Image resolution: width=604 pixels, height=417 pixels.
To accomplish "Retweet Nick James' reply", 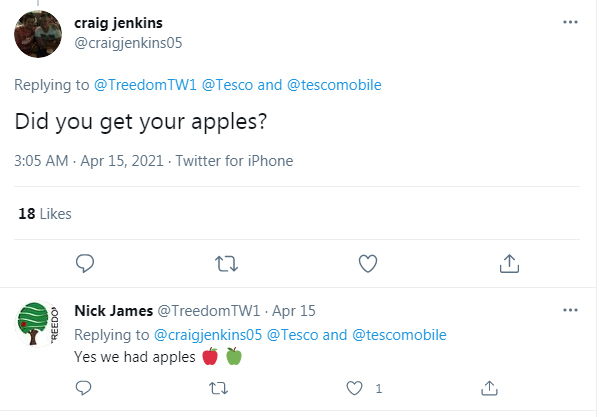I will pos(217,387).
